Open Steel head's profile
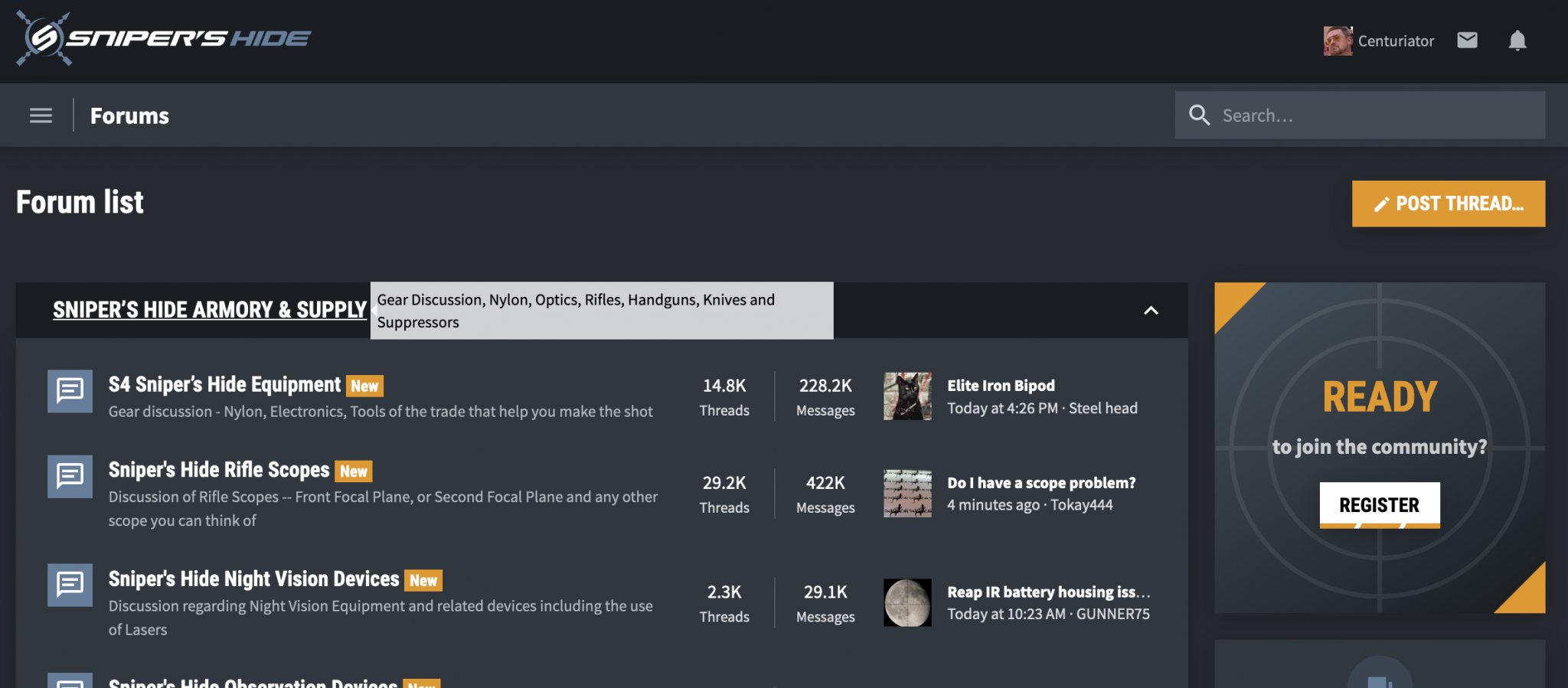Screen dimensions: 1568x688 (1102, 409)
